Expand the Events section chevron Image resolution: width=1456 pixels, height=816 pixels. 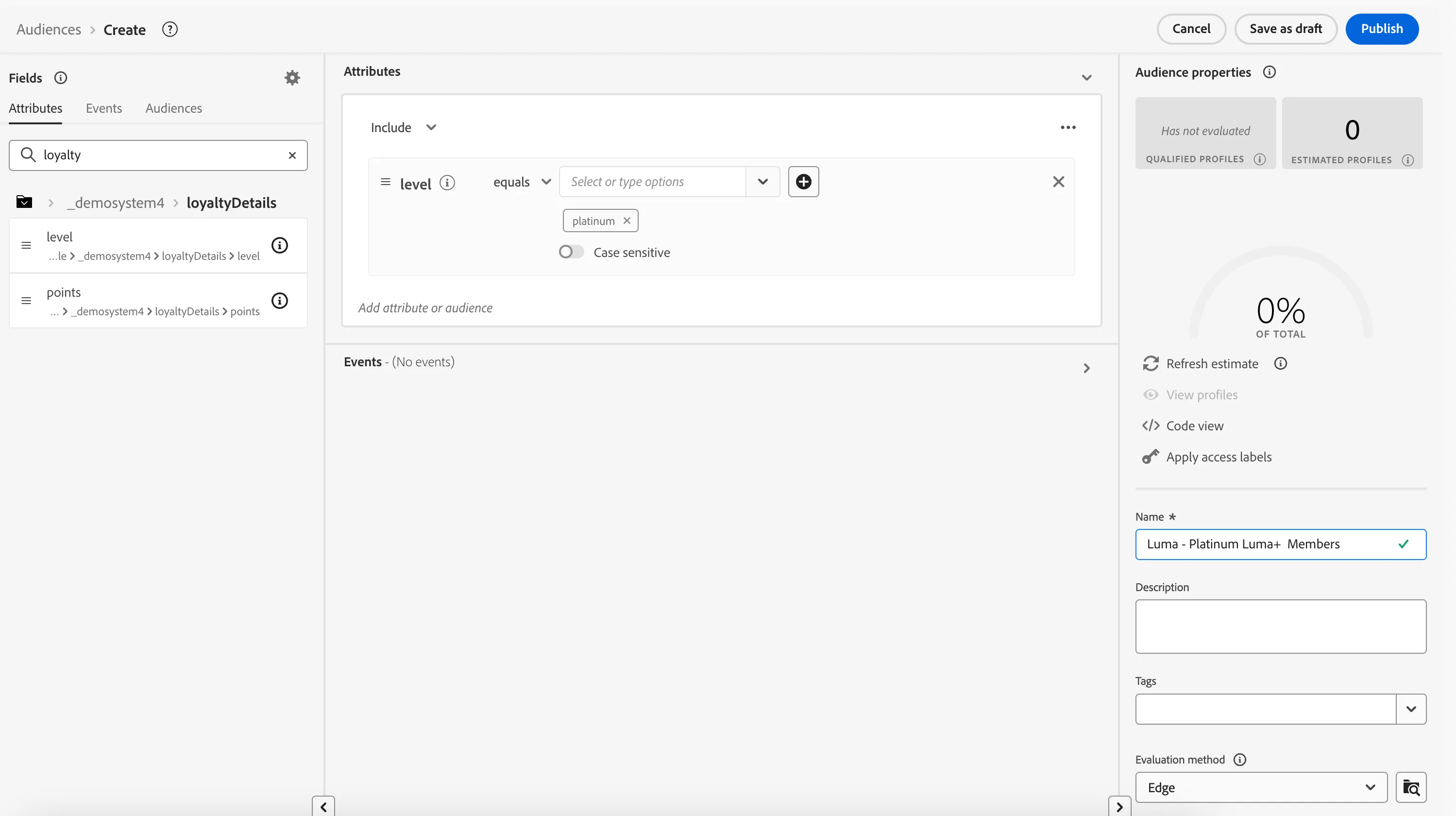coord(1086,369)
